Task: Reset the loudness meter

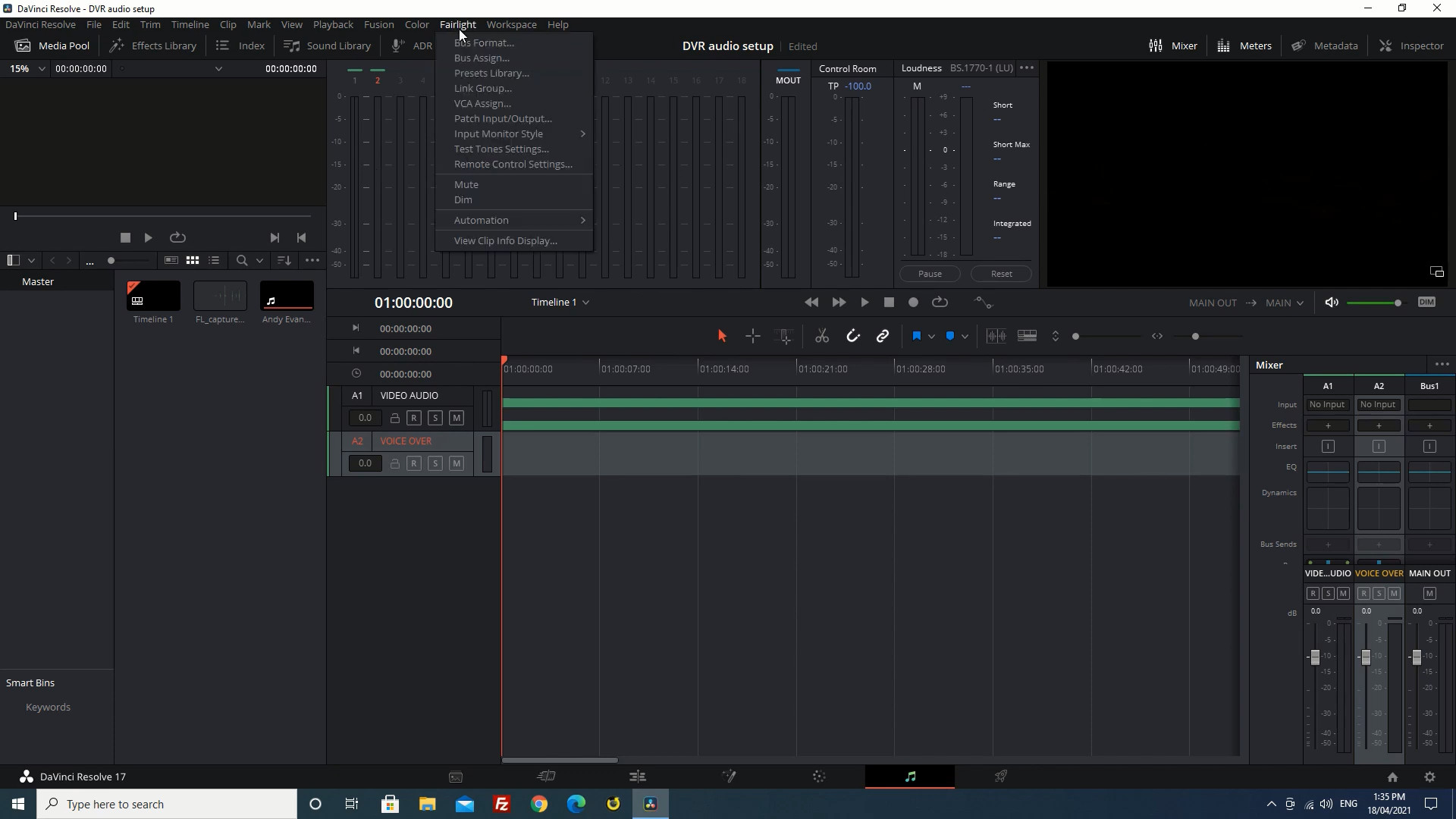Action: tap(1001, 274)
